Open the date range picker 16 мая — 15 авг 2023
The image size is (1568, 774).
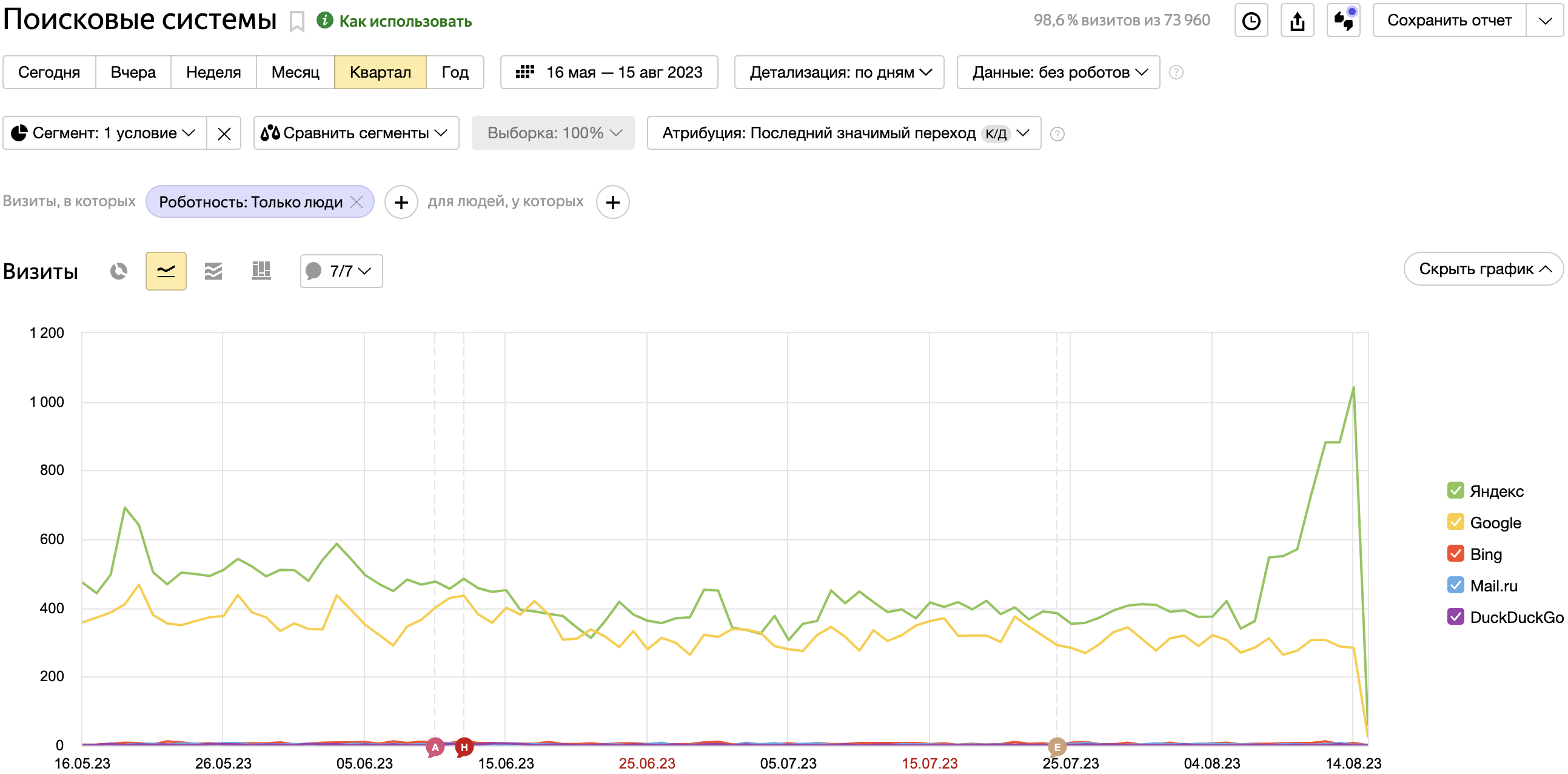[609, 72]
